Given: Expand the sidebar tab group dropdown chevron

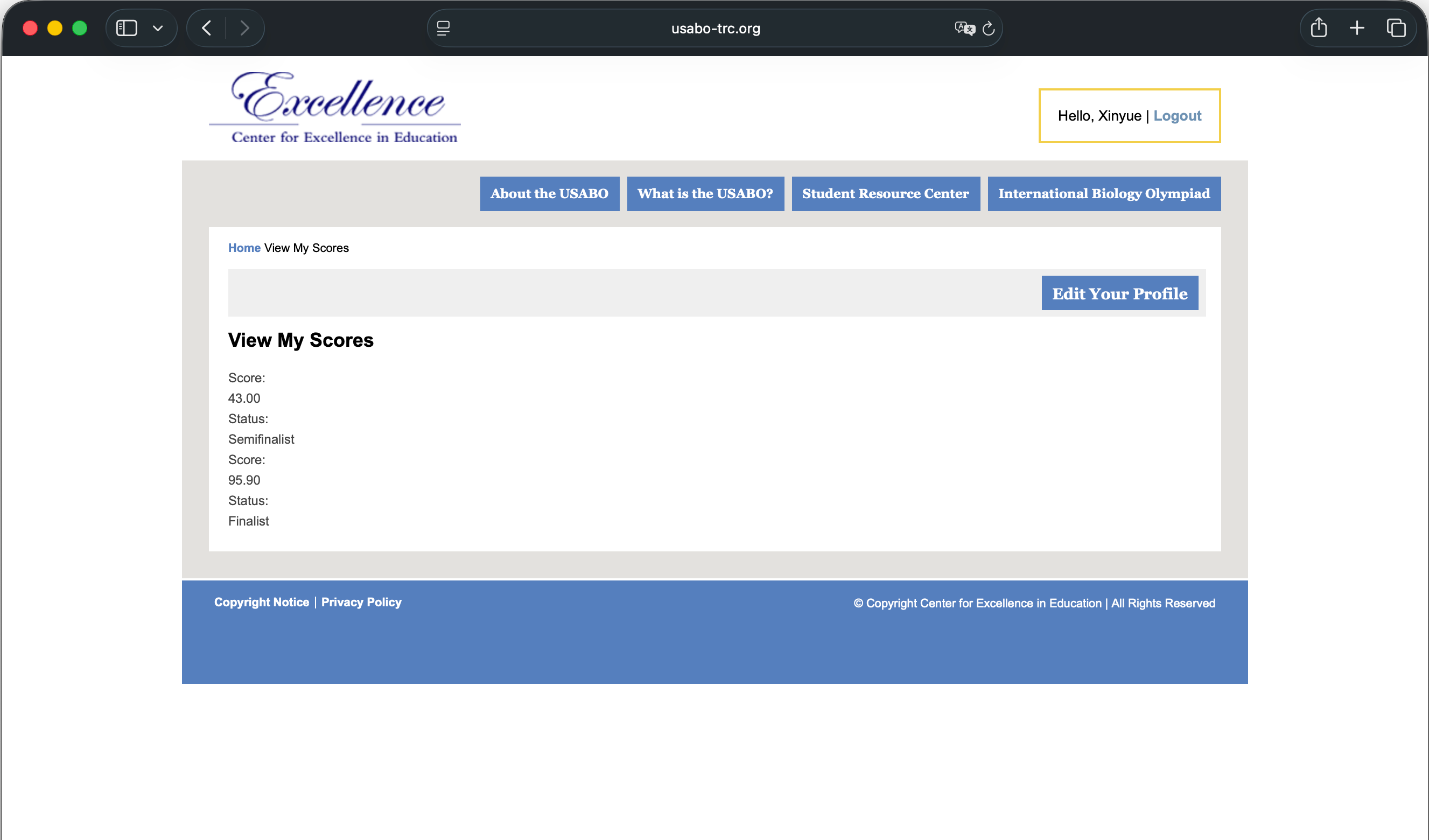Looking at the screenshot, I should pyautogui.click(x=158, y=29).
